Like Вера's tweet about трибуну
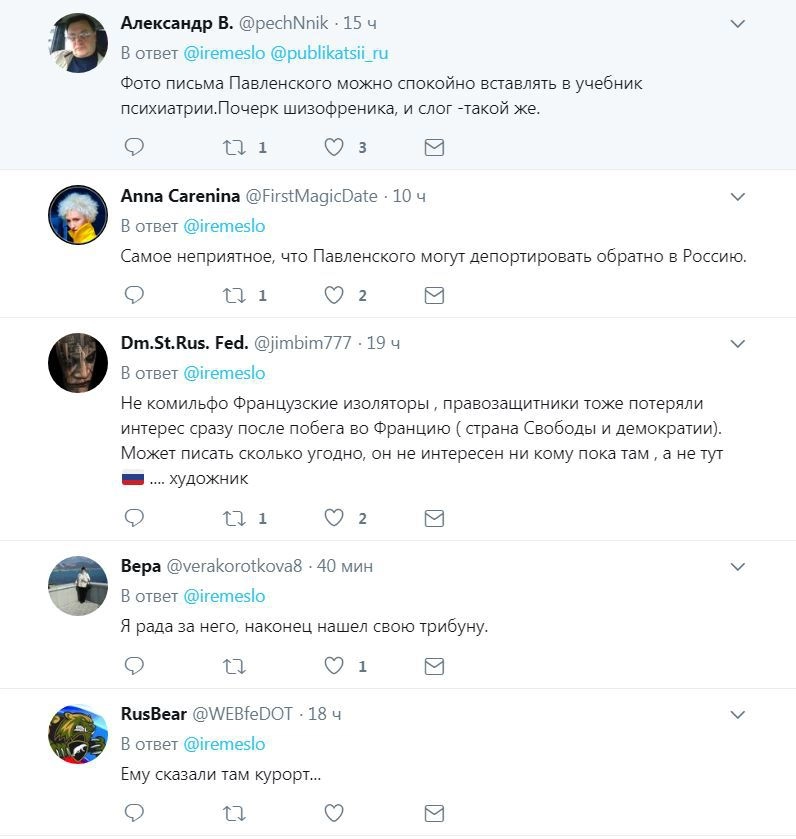Screen dimensions: 796x839 [334, 665]
